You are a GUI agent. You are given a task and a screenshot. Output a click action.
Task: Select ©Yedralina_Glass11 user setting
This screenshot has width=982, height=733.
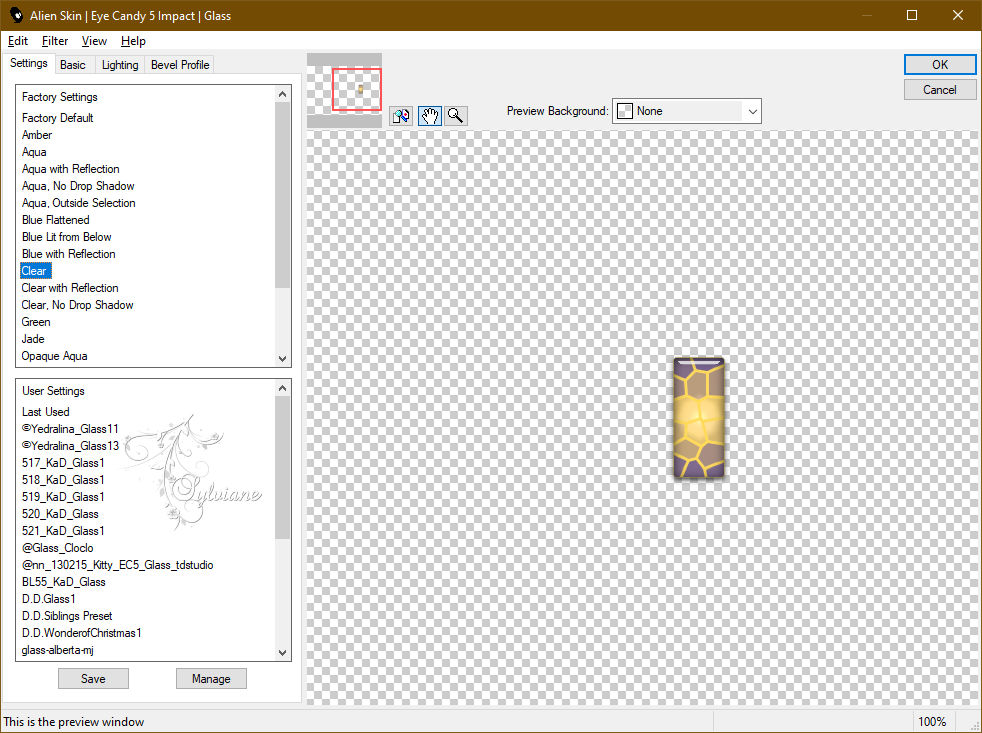[70, 429]
